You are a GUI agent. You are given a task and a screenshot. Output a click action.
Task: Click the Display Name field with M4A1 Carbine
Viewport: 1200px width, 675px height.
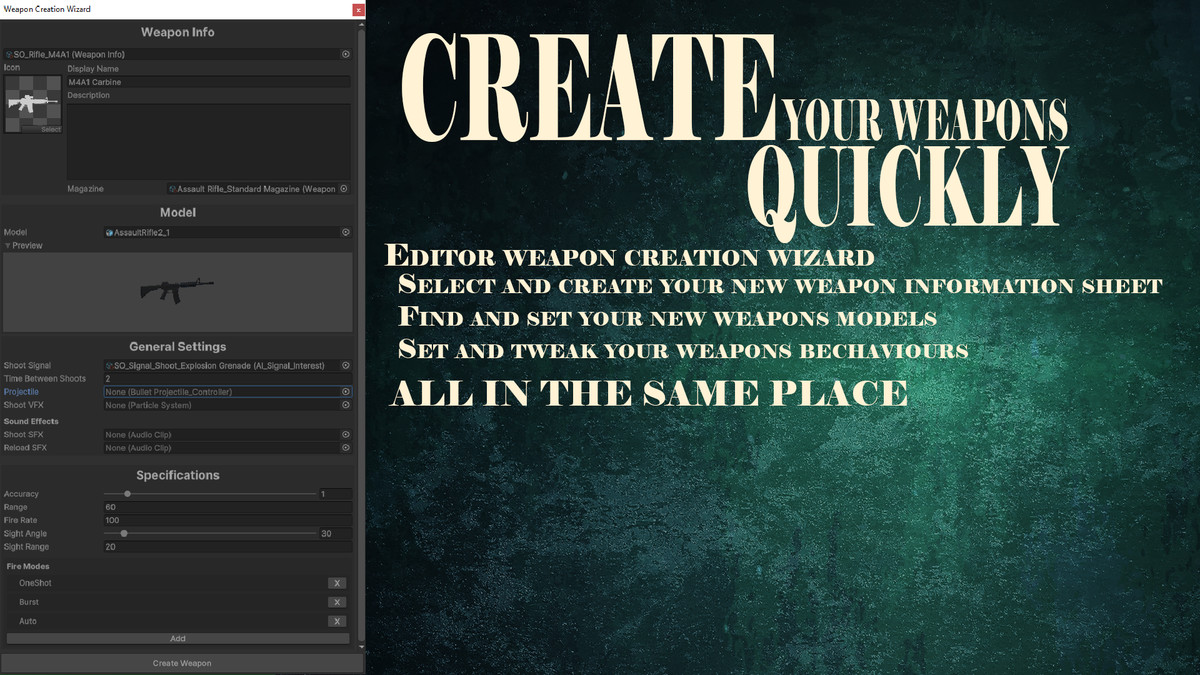point(209,82)
